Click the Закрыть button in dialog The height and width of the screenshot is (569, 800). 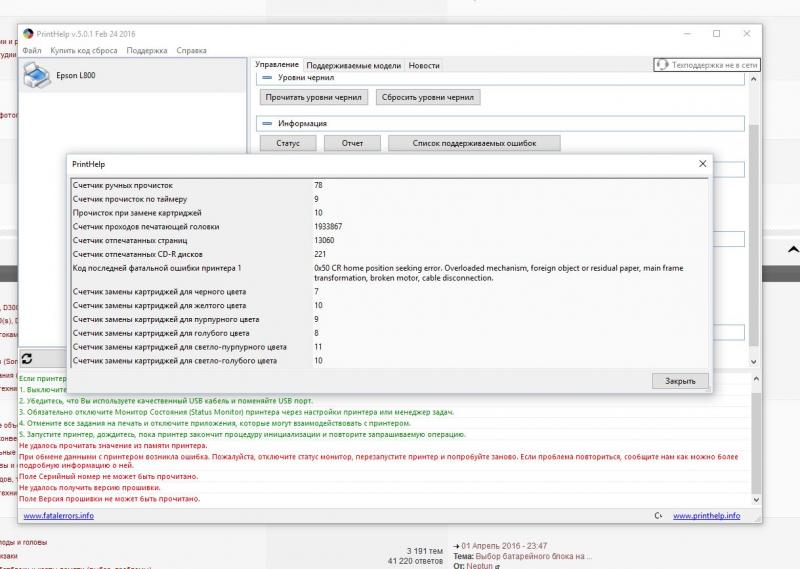[680, 381]
